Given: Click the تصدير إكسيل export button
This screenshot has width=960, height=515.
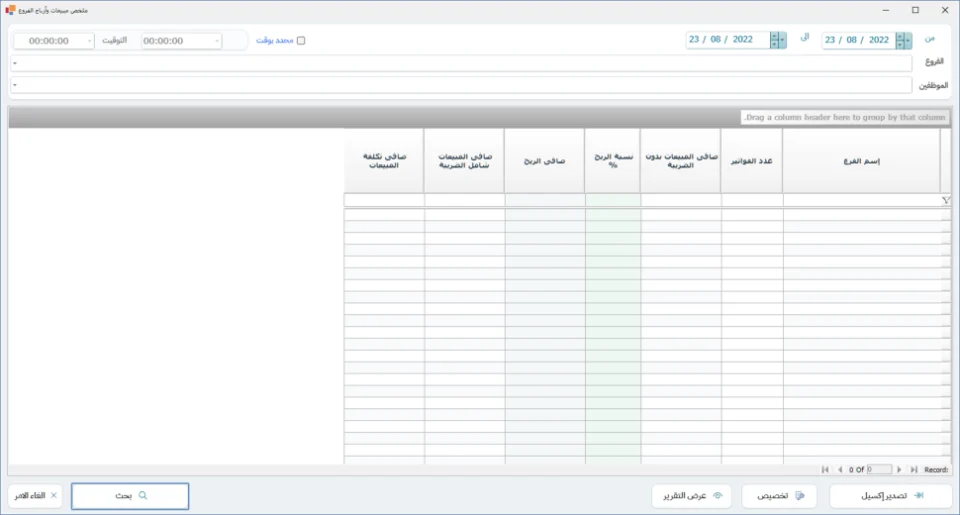Looking at the screenshot, I should 891,496.
